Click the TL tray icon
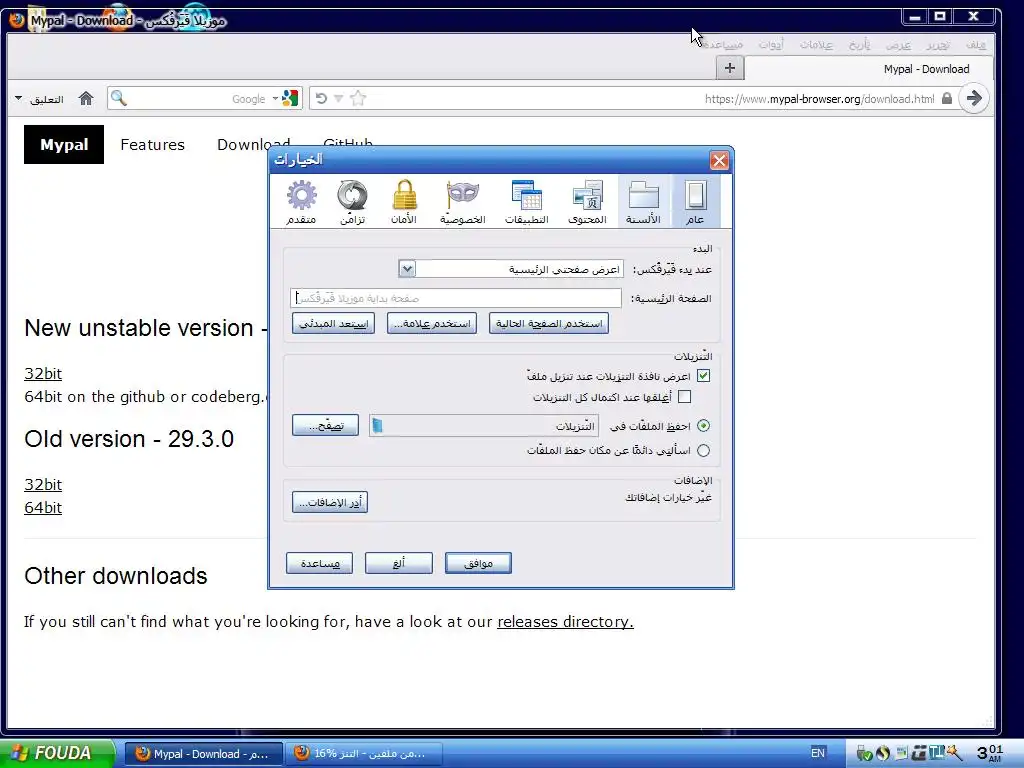This screenshot has height=768, width=1024. (x=937, y=753)
